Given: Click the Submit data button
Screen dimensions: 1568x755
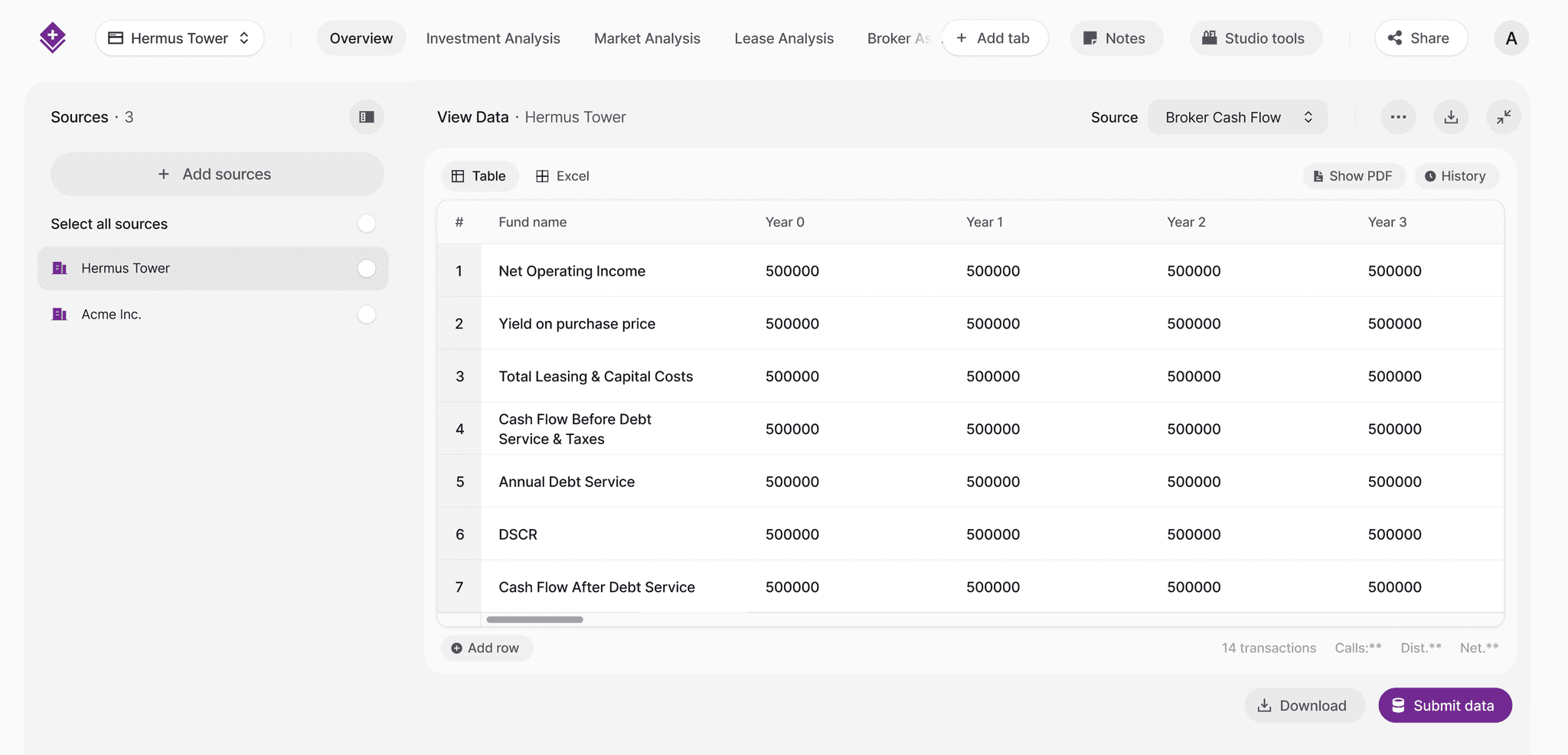Looking at the screenshot, I should [x=1444, y=704].
